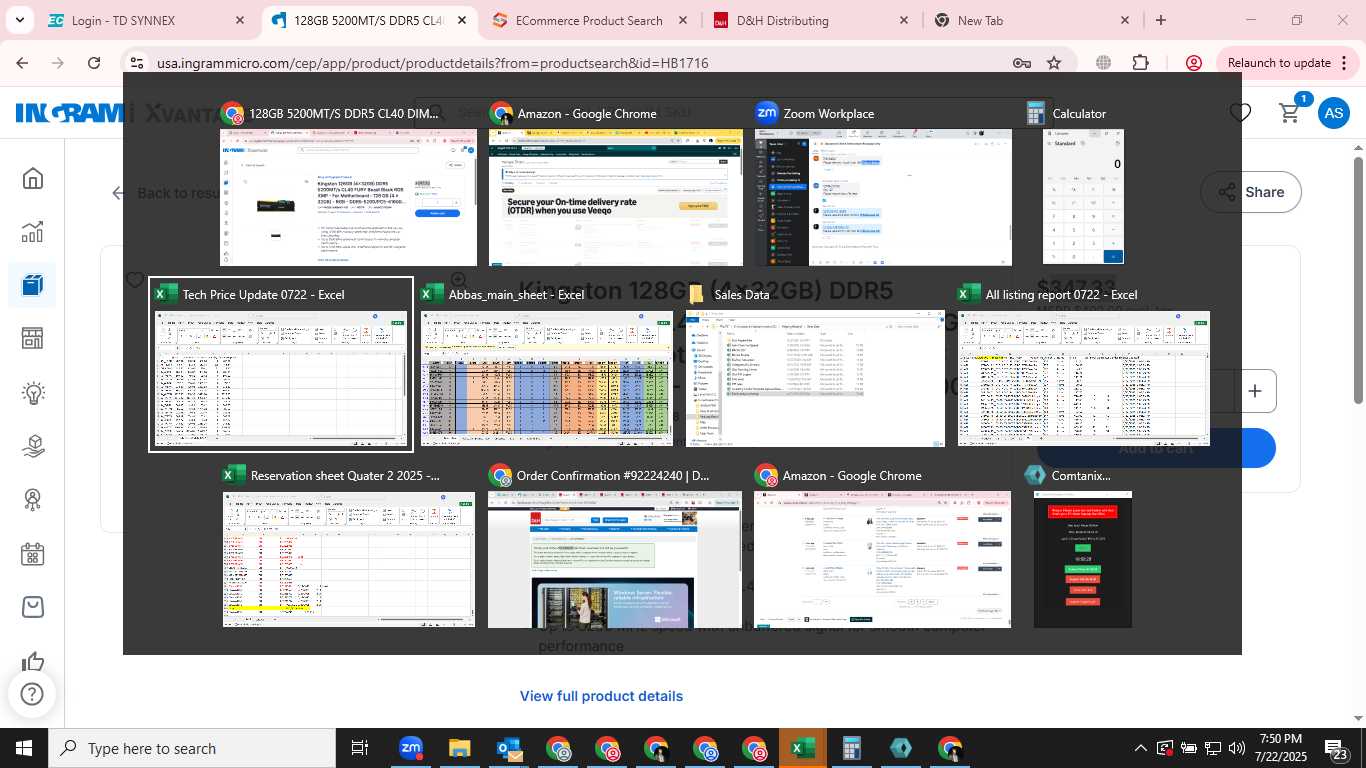1366x768 pixels.
Task: Open the saved passwords key icon
Action: click(x=1021, y=63)
